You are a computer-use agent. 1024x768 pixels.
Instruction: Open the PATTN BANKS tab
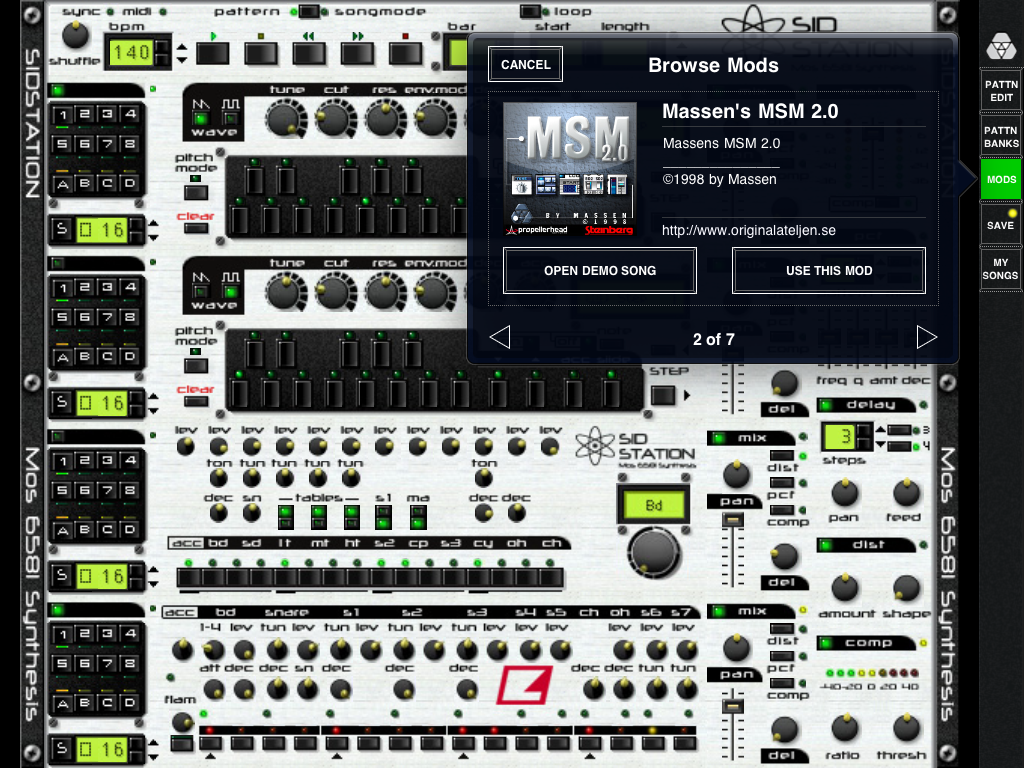1000,137
